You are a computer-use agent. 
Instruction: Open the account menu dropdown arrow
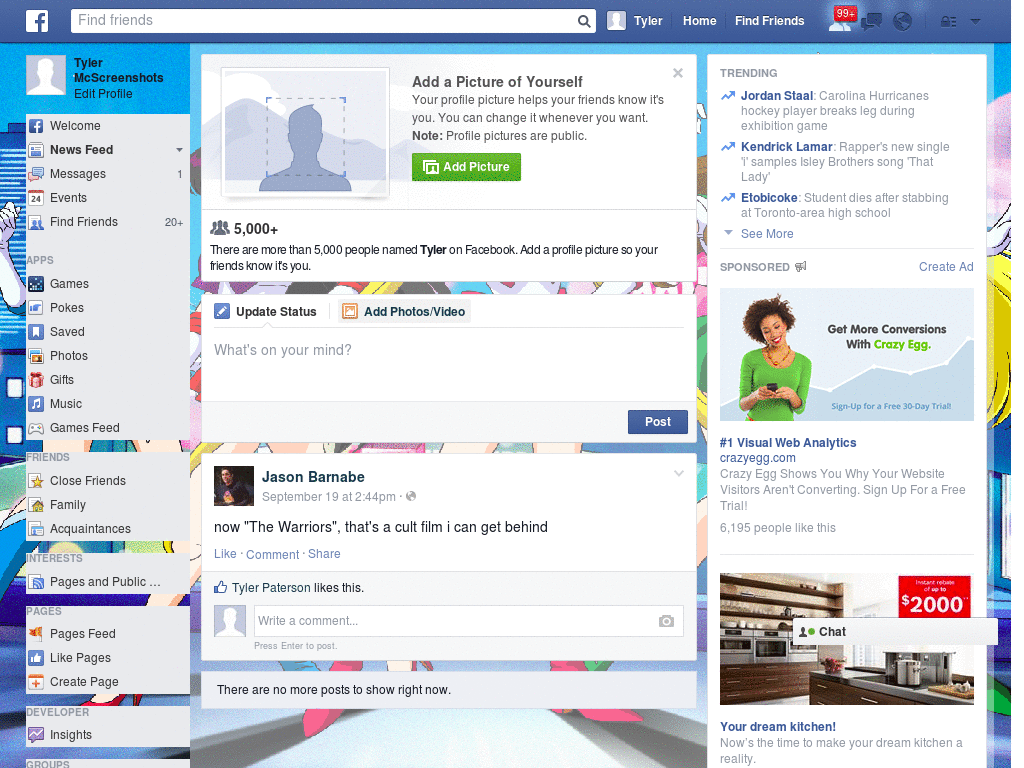click(976, 22)
